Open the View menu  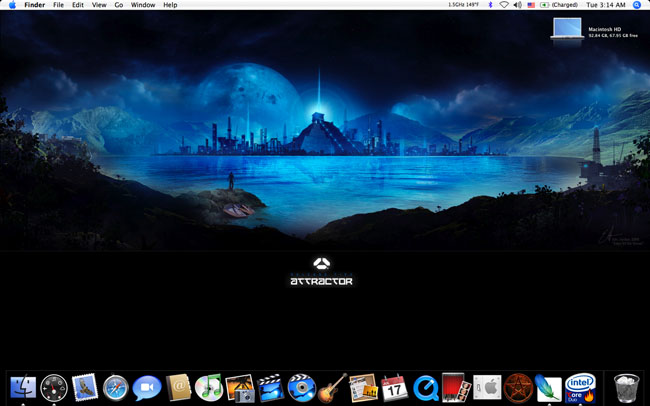click(99, 5)
